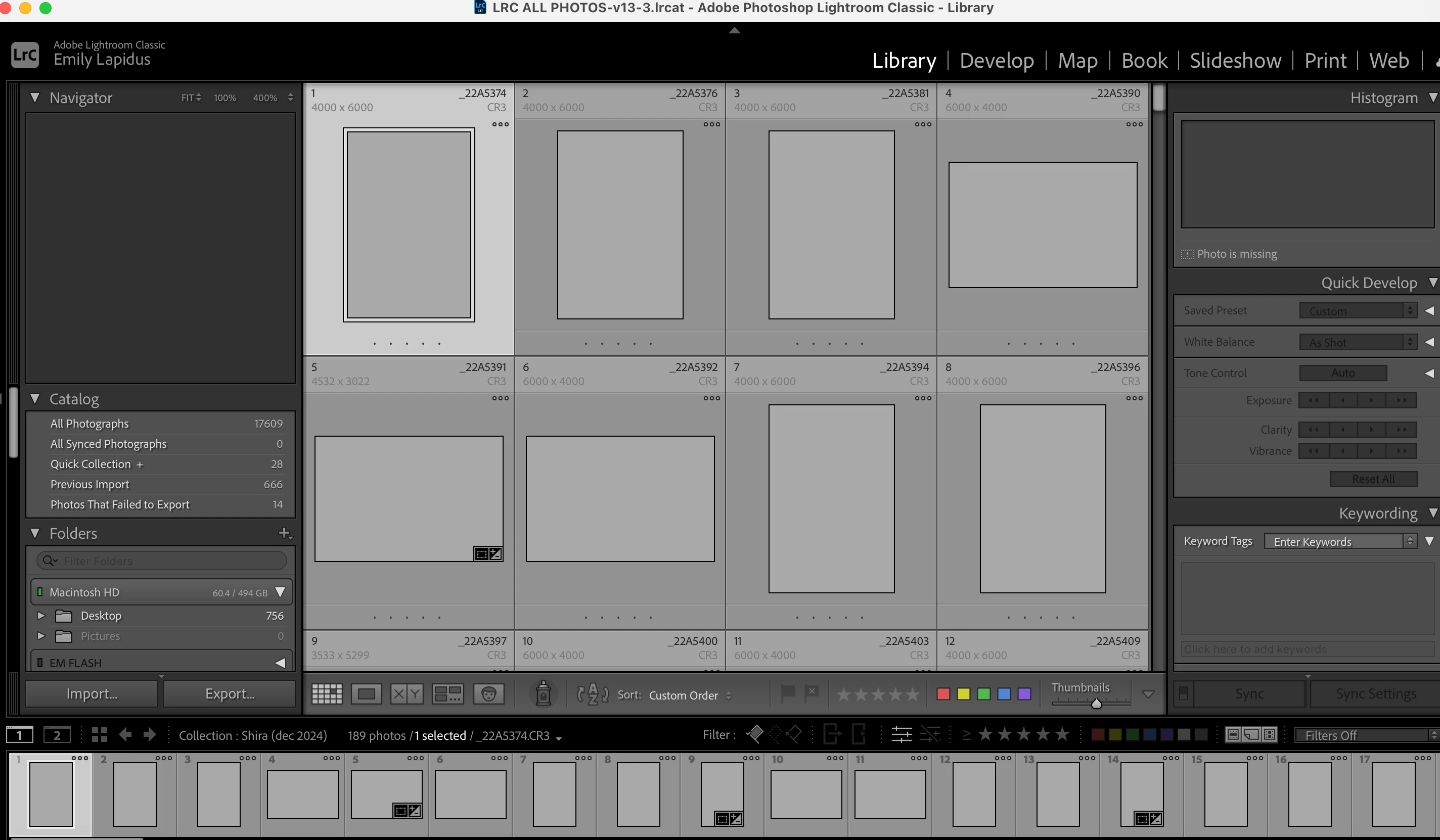This screenshot has width=1440, height=840.
Task: Open Survey view icon
Action: pyautogui.click(x=447, y=694)
